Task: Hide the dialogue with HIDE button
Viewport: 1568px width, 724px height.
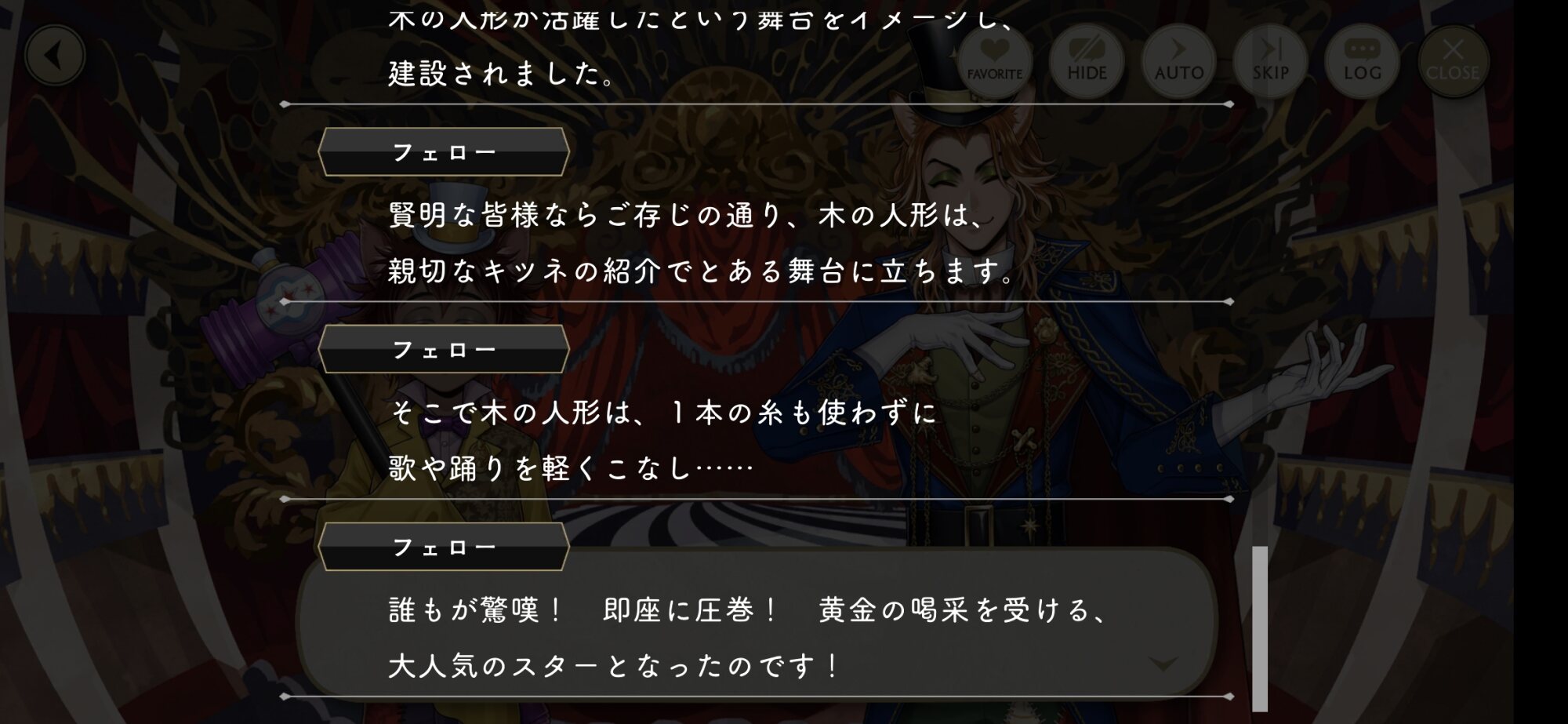Action: 1087,60
